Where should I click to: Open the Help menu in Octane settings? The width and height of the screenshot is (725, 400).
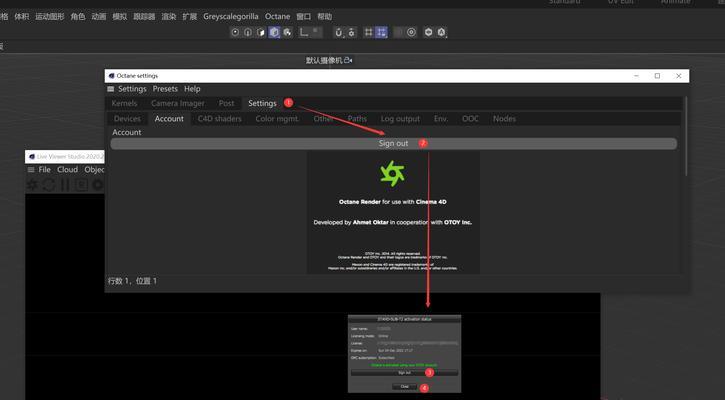(192, 89)
